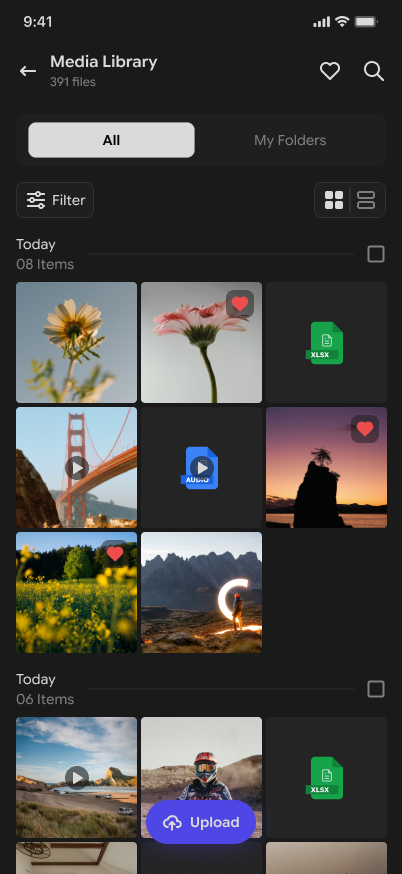Toggle heart on sunset rock silhouette photo
This screenshot has width=402, height=874.
point(365,429)
